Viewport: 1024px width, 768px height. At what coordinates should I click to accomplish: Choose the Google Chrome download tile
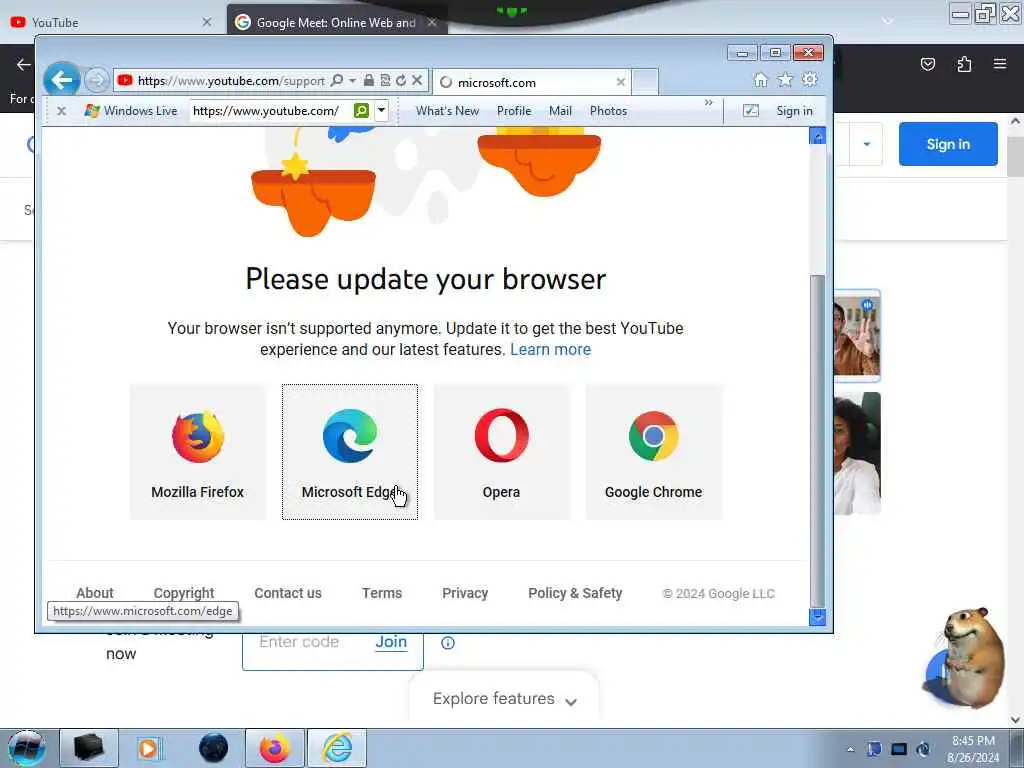[x=654, y=452]
